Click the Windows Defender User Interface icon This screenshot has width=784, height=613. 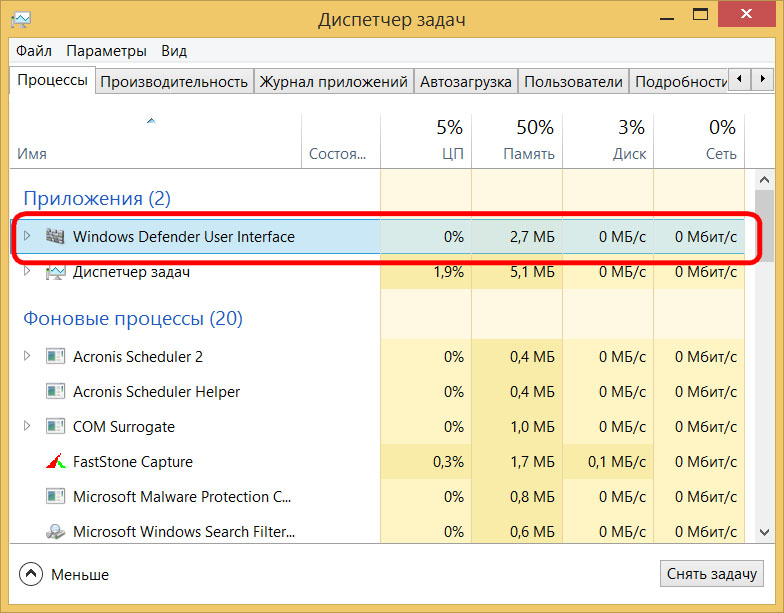[55, 236]
